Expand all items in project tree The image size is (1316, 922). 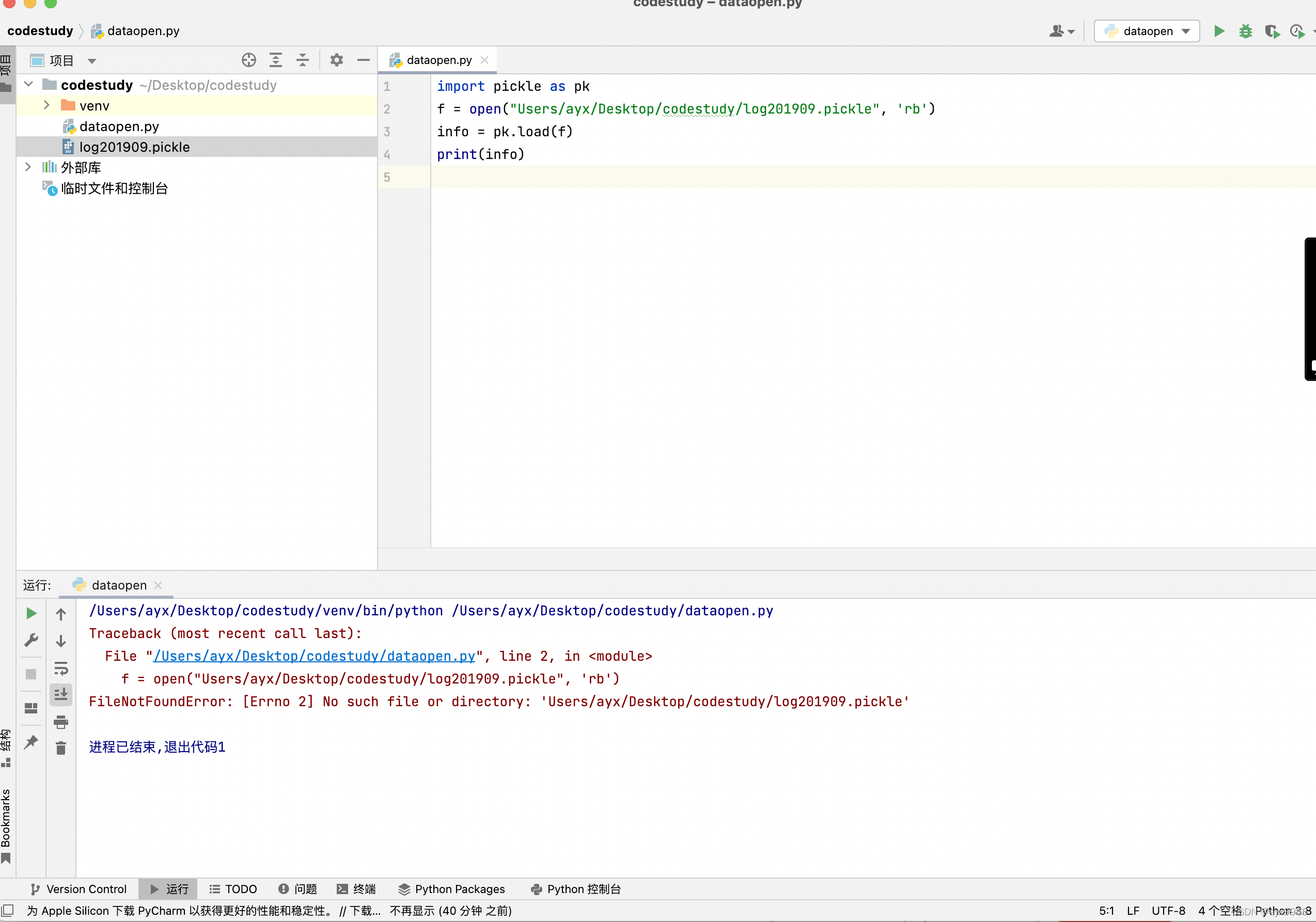tap(276, 60)
